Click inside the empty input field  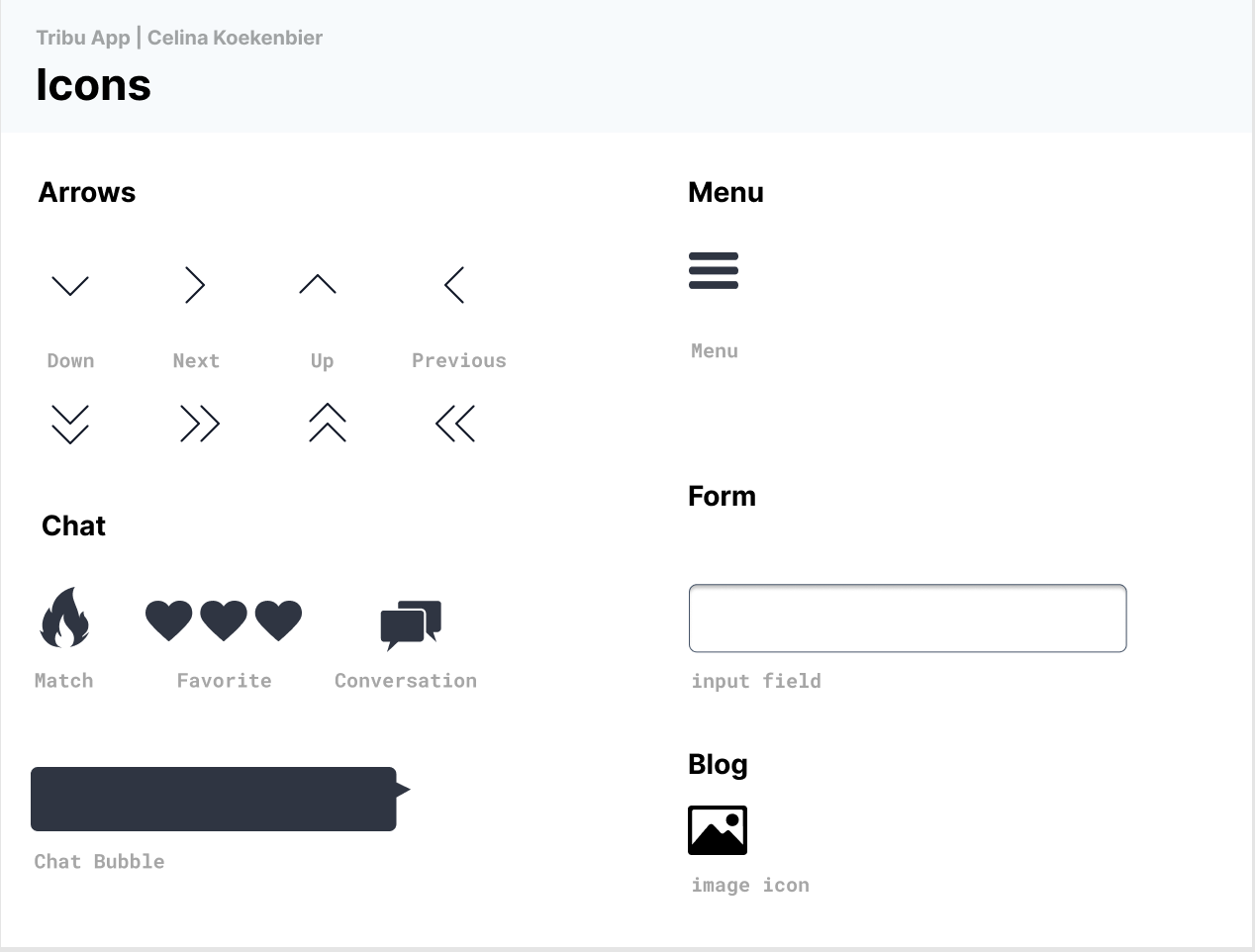click(x=908, y=619)
